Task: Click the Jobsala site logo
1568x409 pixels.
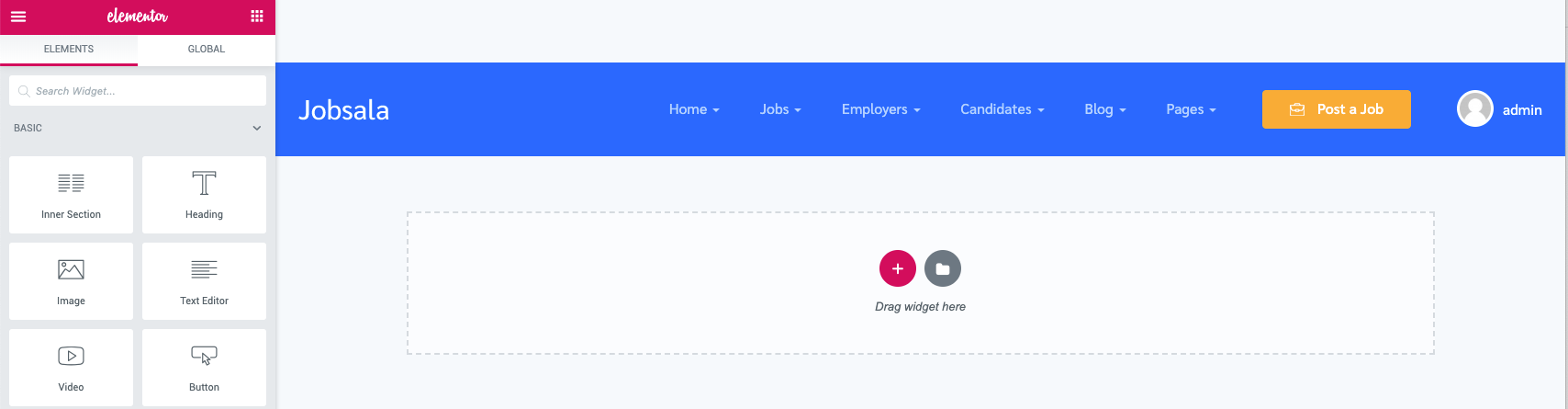Action: 344,110
